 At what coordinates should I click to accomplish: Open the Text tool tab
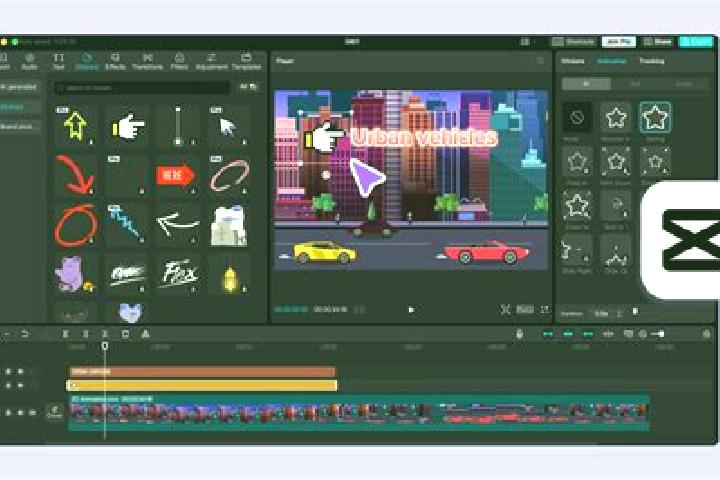coord(59,61)
